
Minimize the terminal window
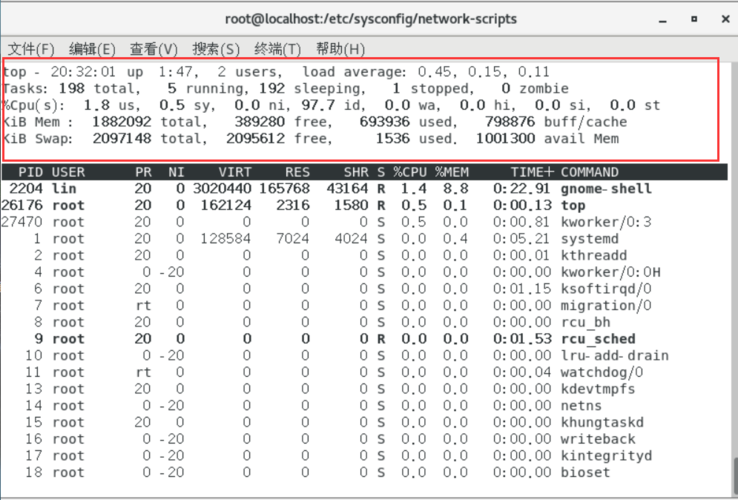pyautogui.click(x=663, y=20)
